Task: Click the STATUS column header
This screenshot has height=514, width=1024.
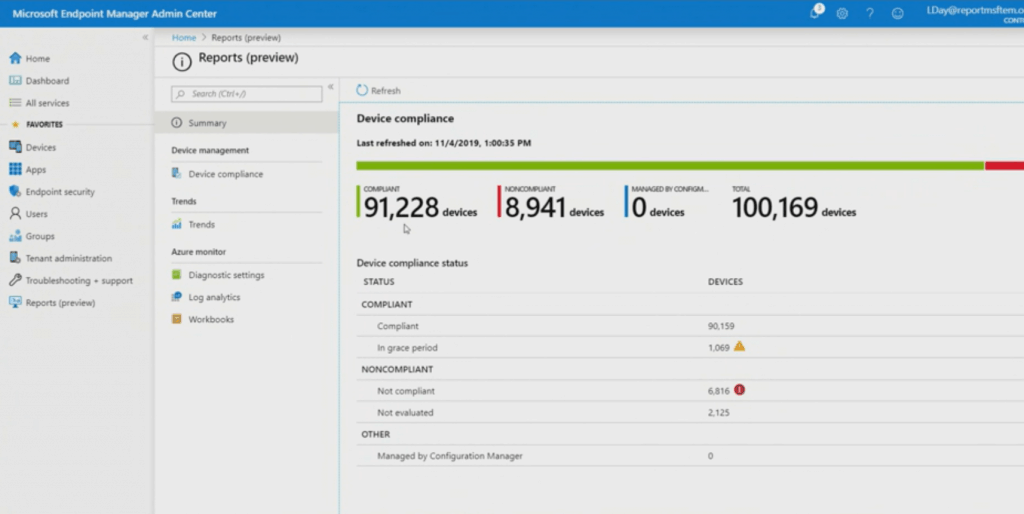Action: (379, 281)
